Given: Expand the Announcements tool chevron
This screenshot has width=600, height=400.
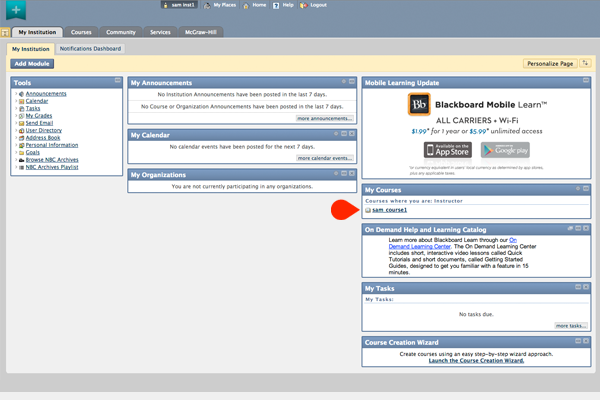Looking at the screenshot, I should coord(16,94).
